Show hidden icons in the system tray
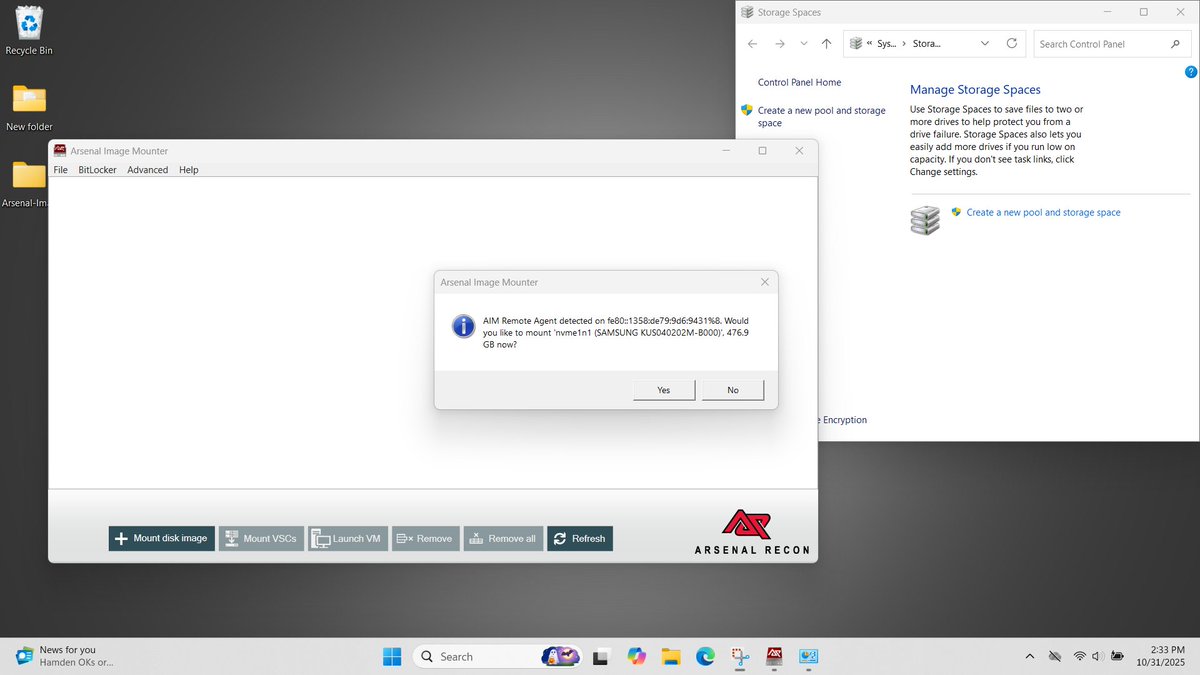 click(x=1030, y=656)
